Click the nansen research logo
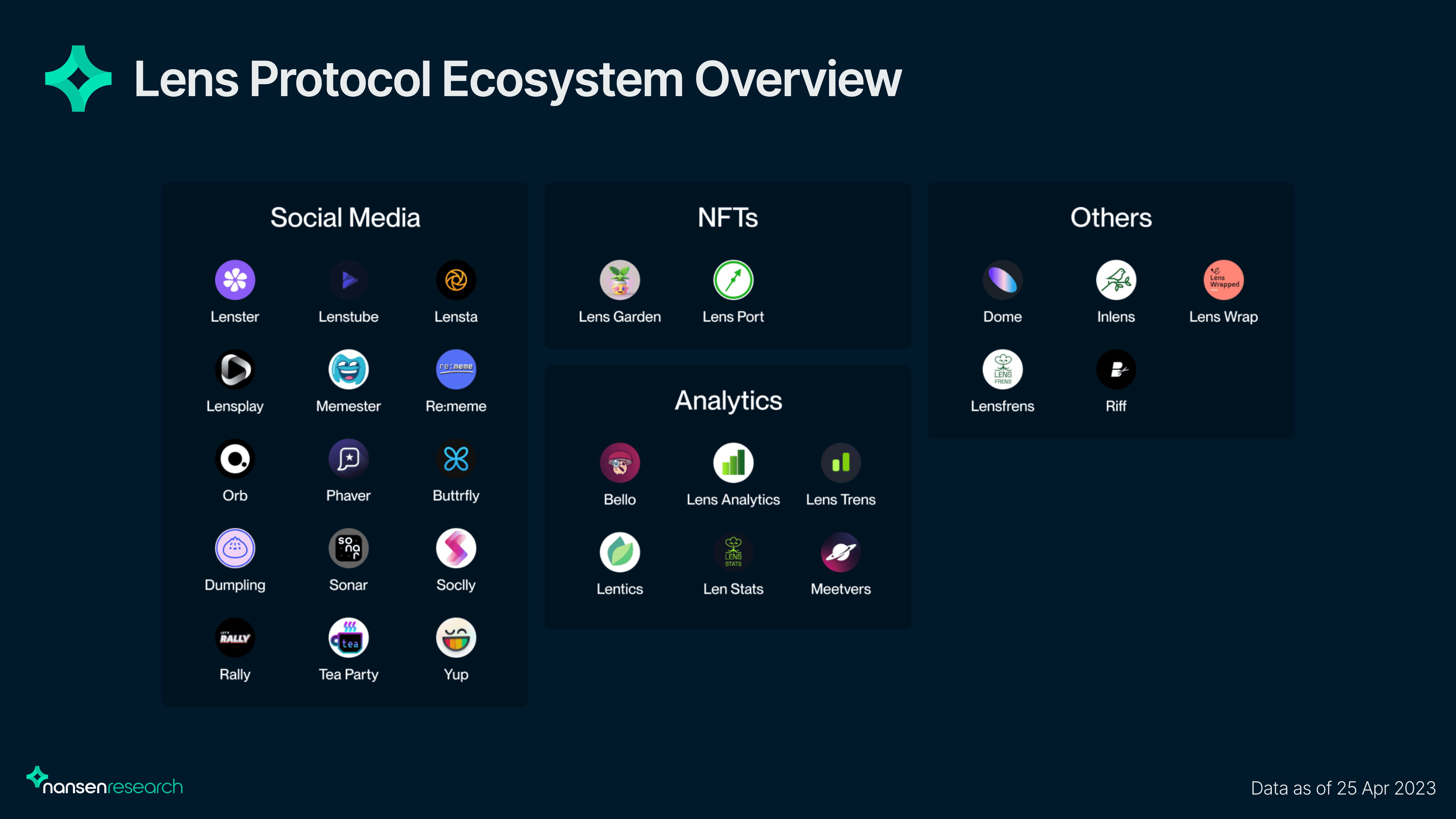The width and height of the screenshot is (1456, 819). coord(105,783)
